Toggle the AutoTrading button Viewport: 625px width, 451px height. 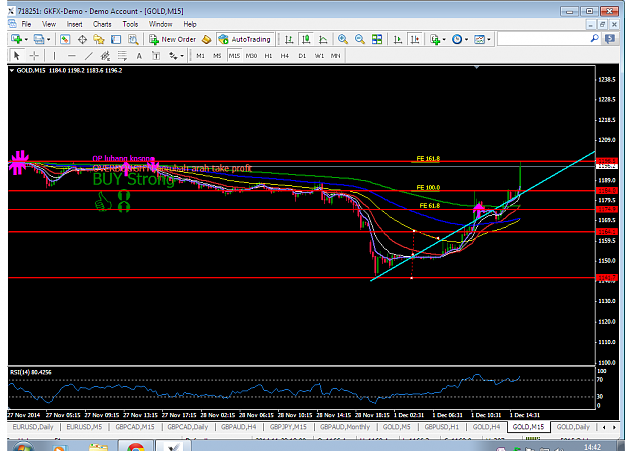tap(246, 39)
